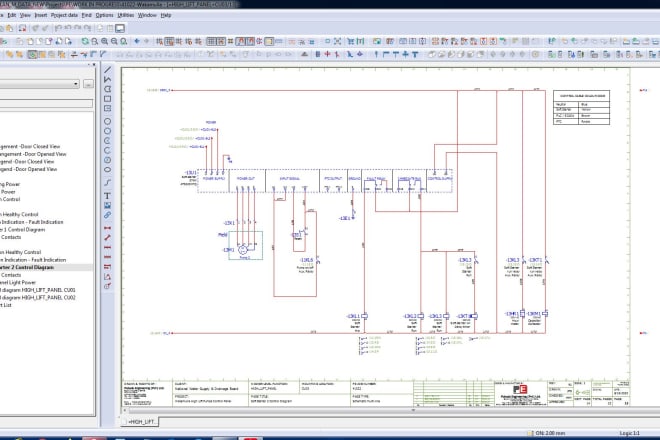Click the page navigator search value field
This screenshot has width=660, height=440.
coord(46,103)
